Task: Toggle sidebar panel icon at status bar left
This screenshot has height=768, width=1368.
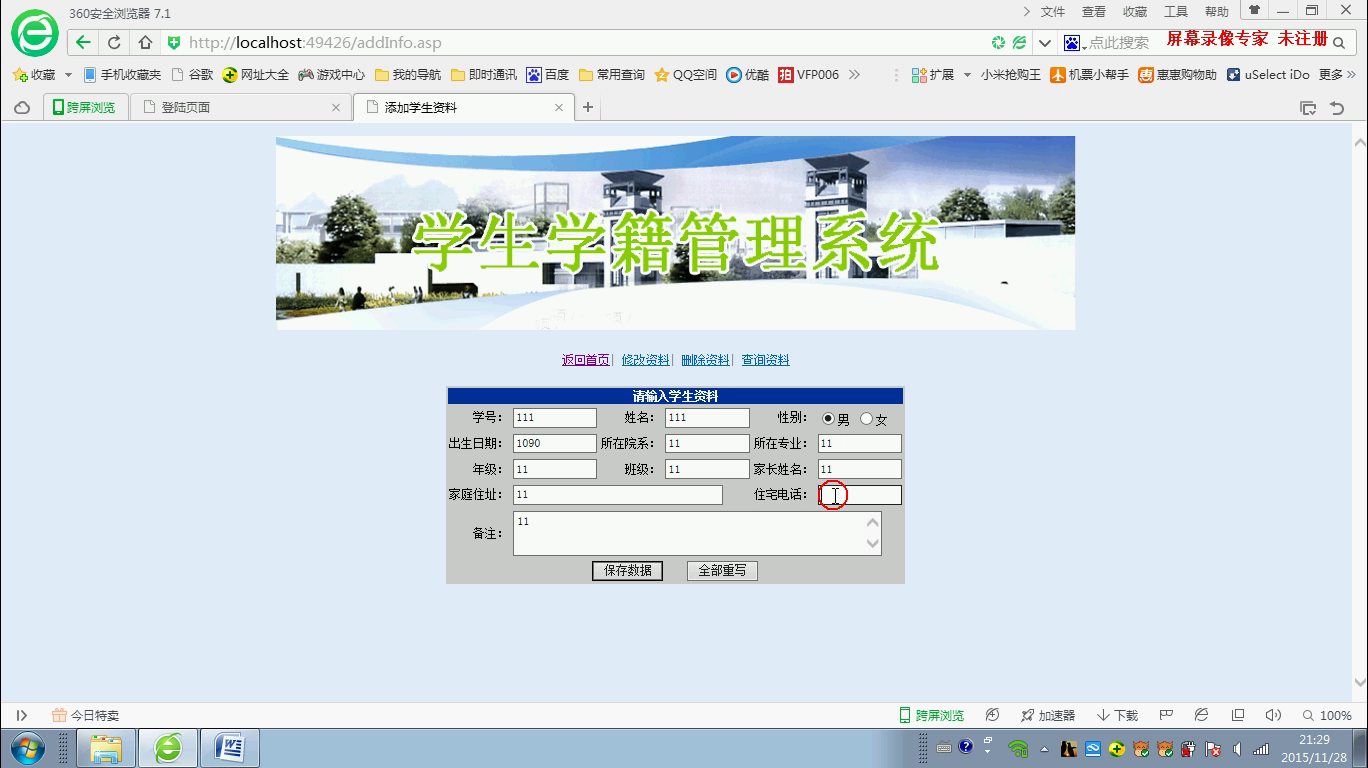Action: click(x=21, y=715)
